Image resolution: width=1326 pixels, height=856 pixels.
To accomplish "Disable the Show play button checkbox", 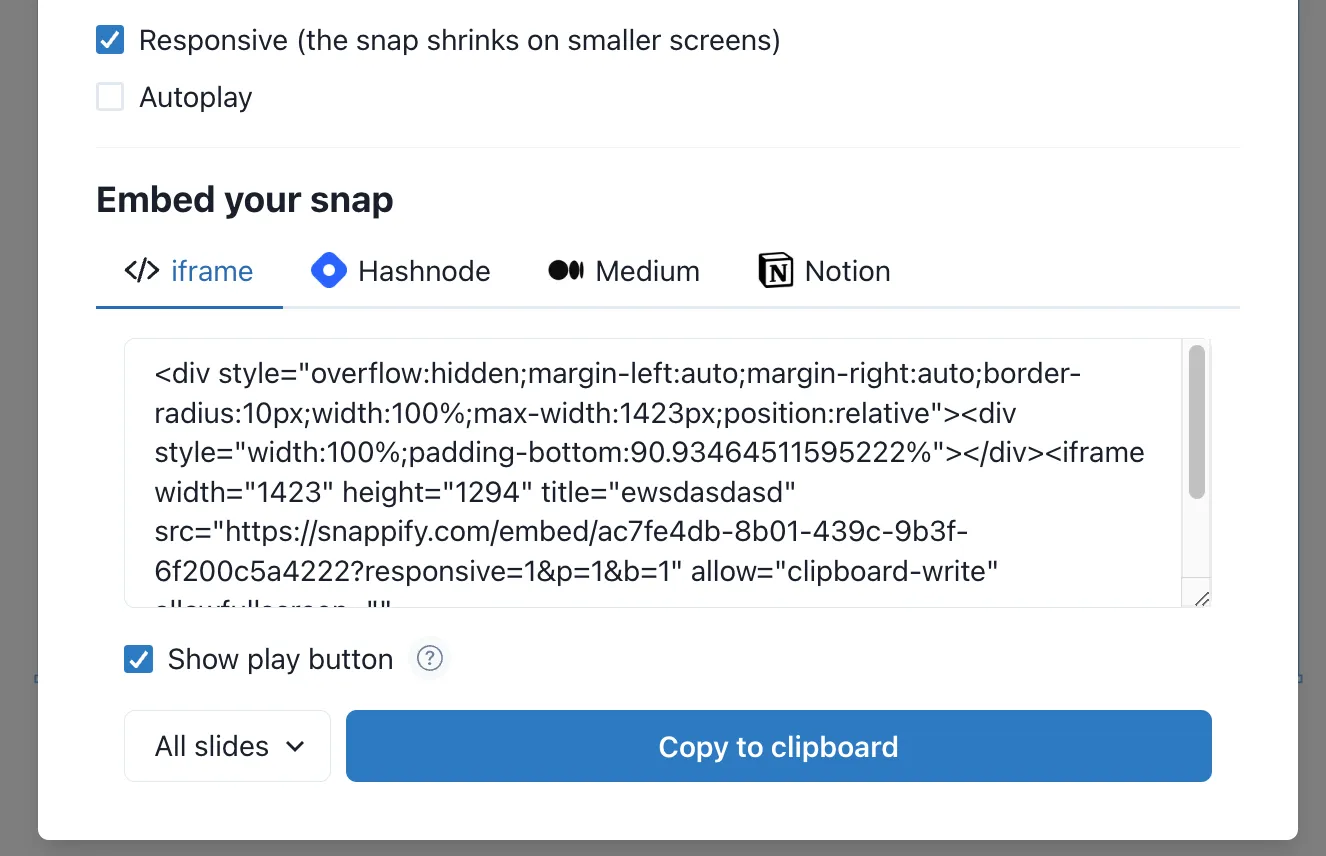I will tap(138, 659).
